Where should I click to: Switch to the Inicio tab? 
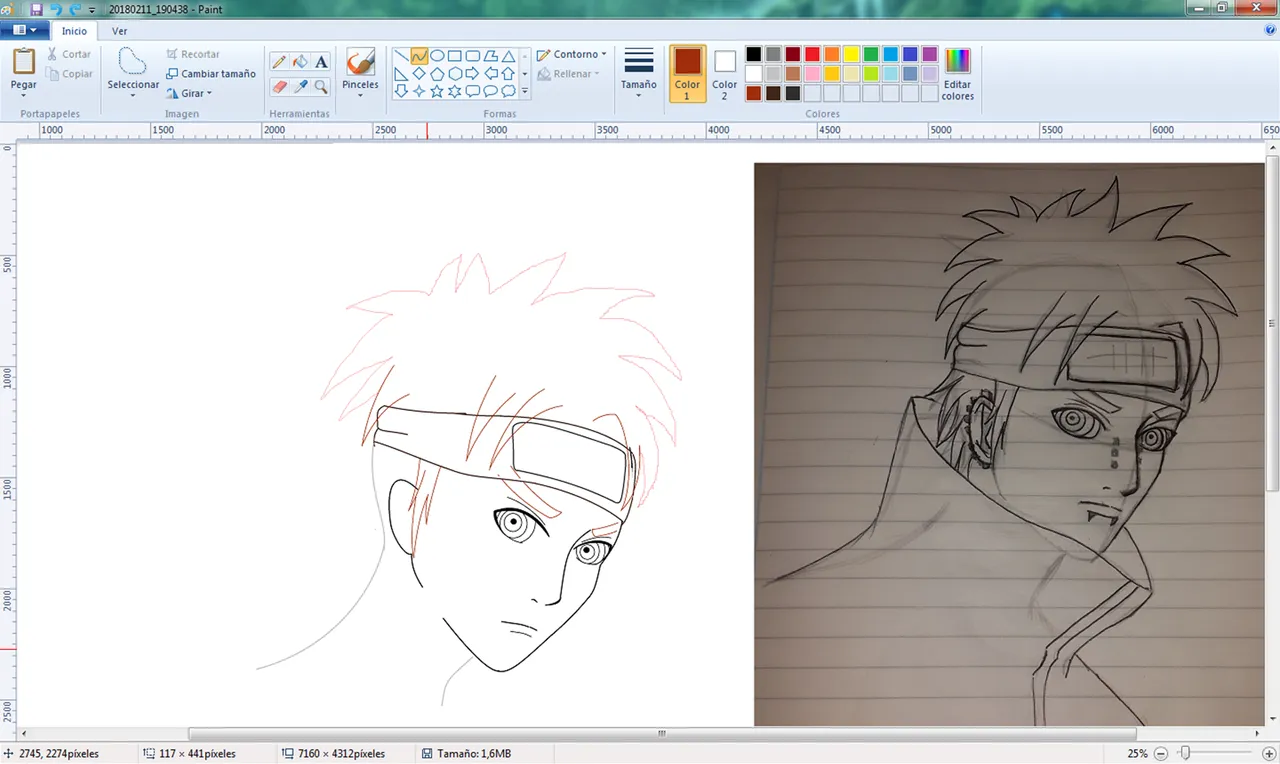pyautogui.click(x=74, y=31)
